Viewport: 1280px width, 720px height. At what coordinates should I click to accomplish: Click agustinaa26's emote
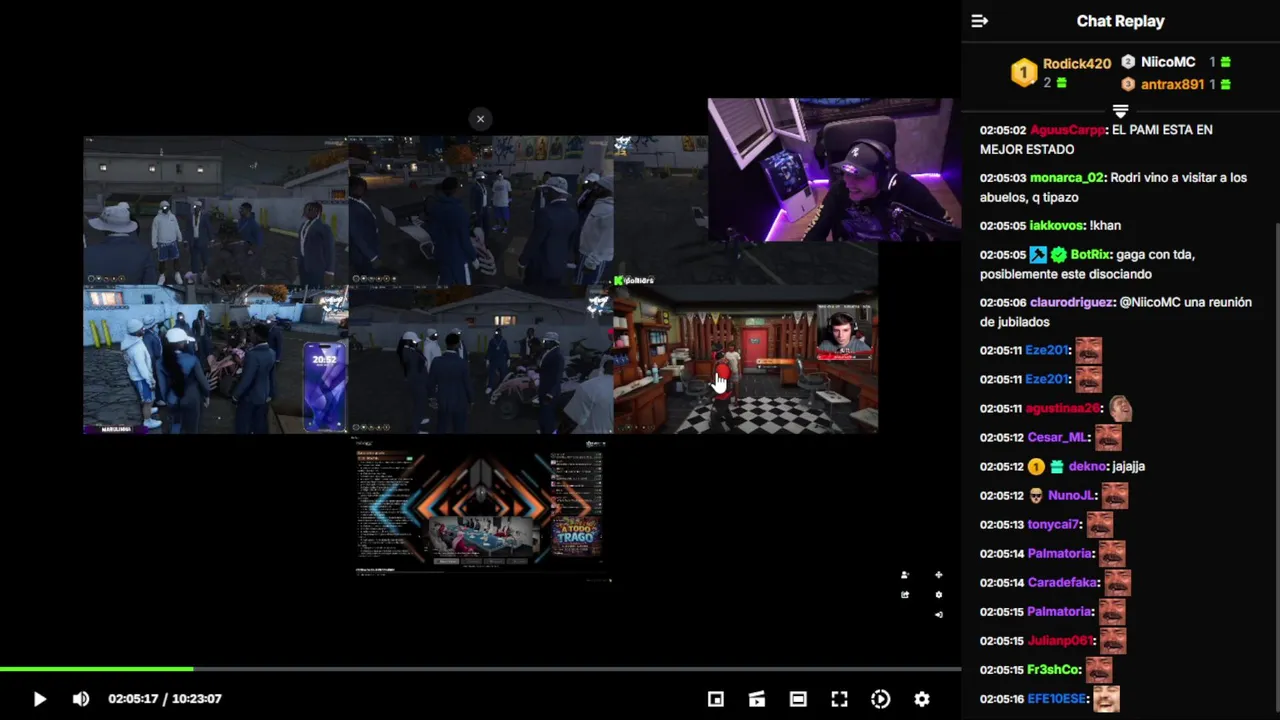[x=1120, y=408]
